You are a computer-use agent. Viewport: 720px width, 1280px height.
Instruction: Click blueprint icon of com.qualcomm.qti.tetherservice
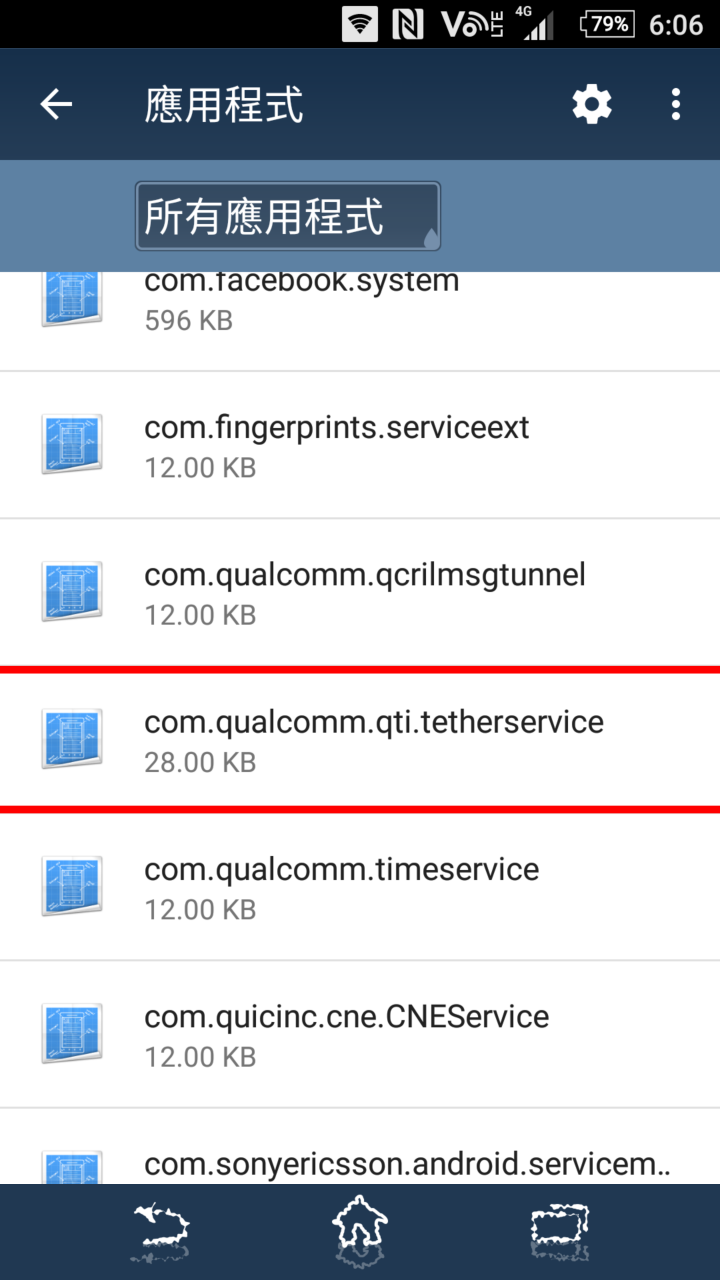[x=72, y=738]
